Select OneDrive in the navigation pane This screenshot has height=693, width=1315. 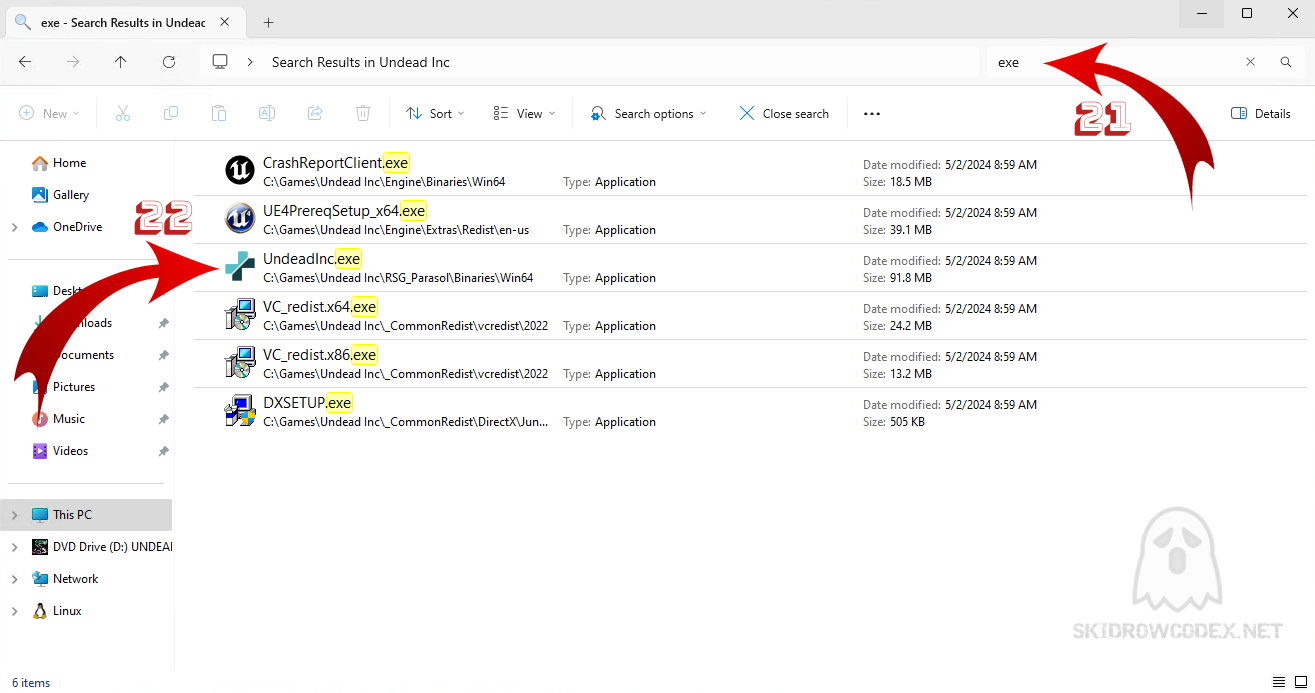pyautogui.click(x=77, y=227)
